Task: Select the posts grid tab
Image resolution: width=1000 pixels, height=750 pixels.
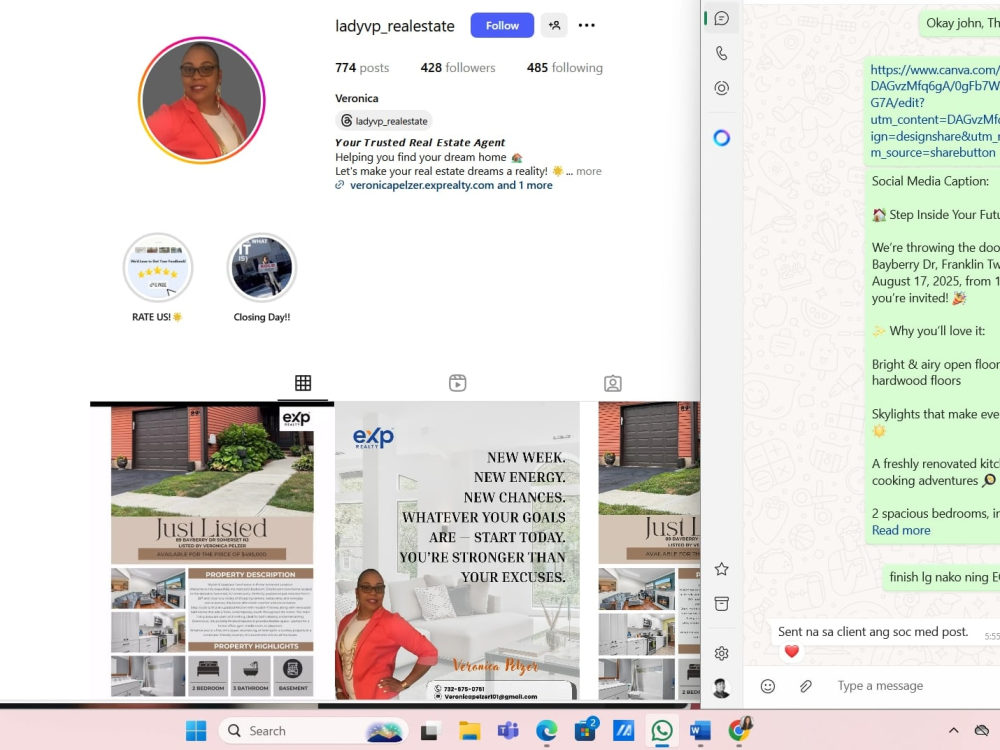Action: 303,383
